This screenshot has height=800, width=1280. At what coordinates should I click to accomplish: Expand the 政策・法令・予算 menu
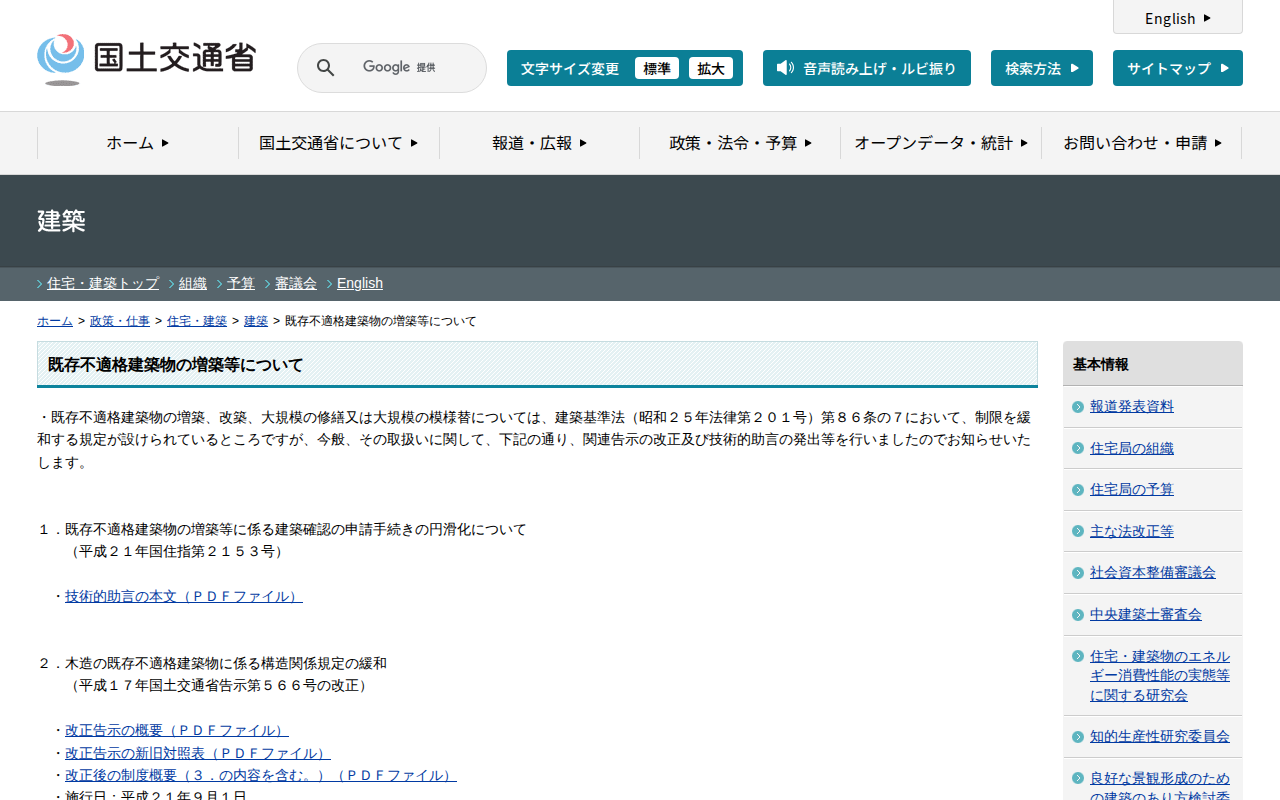pyautogui.click(x=741, y=143)
